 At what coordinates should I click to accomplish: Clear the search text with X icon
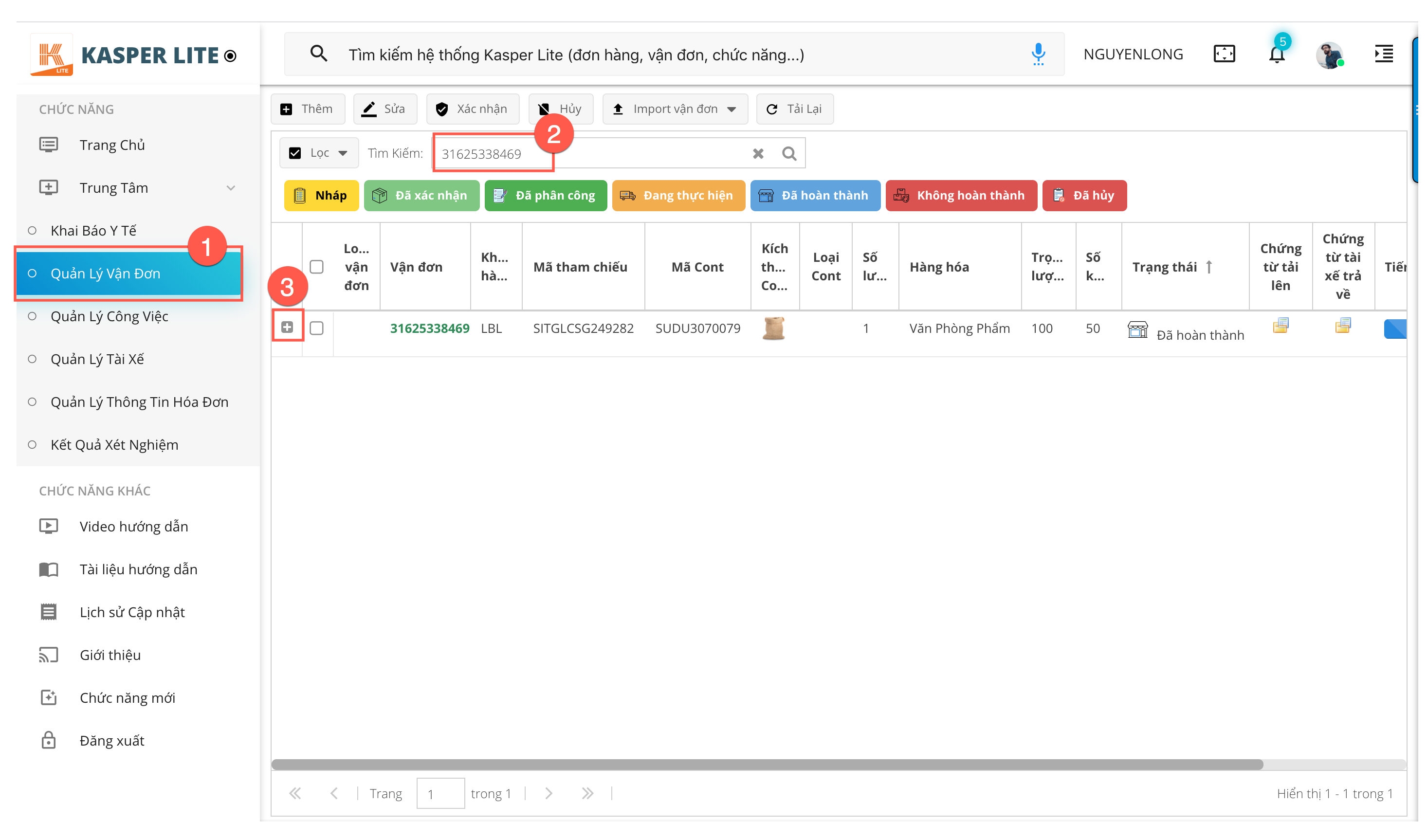(758, 153)
